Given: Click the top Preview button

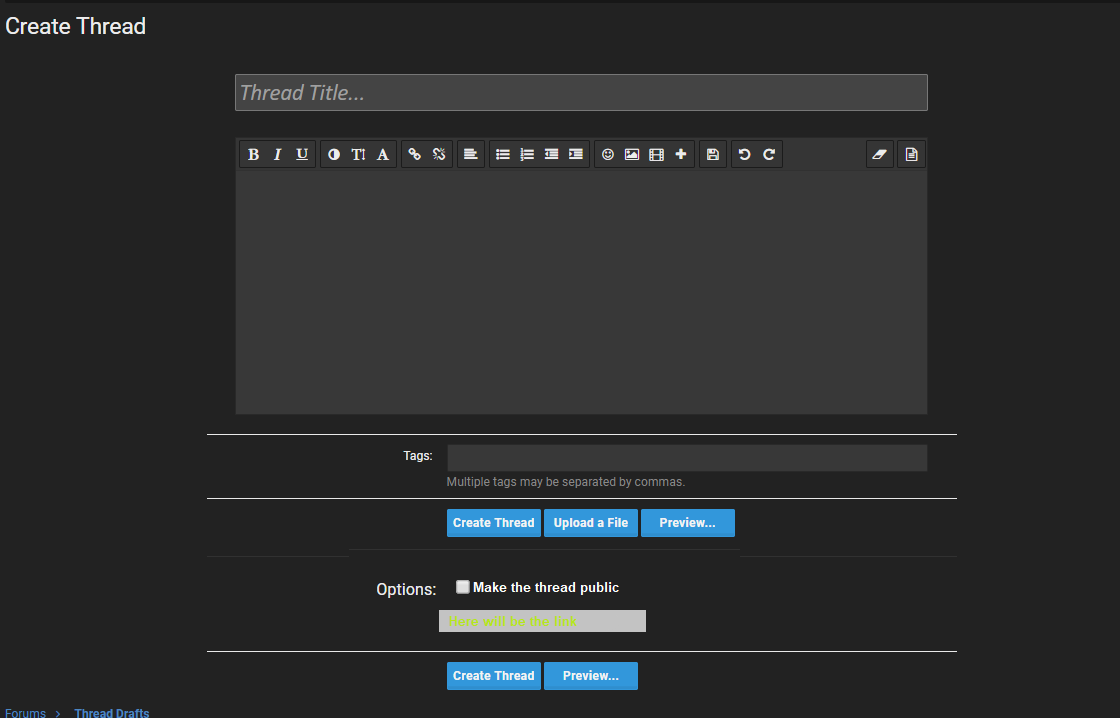Looking at the screenshot, I should (688, 523).
